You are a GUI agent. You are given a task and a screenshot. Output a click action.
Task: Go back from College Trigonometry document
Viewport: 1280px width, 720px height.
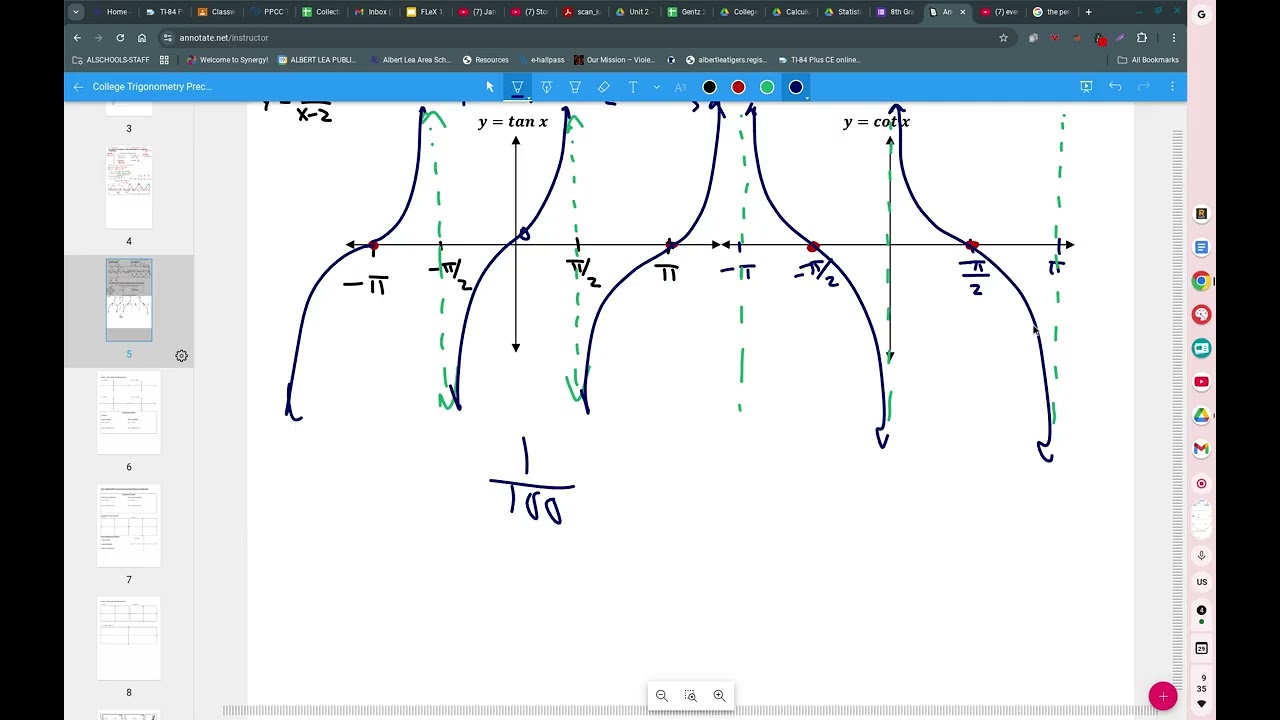(78, 87)
